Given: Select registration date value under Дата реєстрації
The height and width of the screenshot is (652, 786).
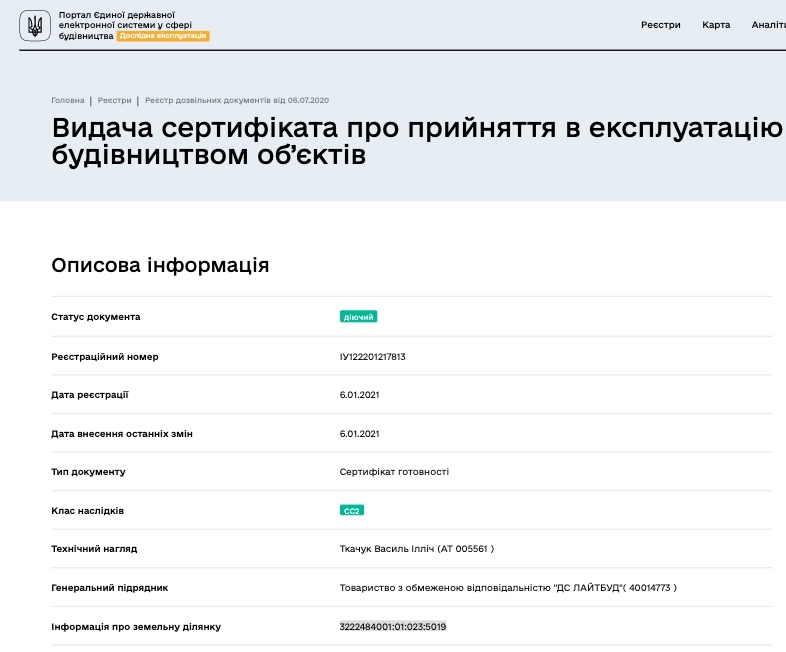Looking at the screenshot, I should [359, 395].
